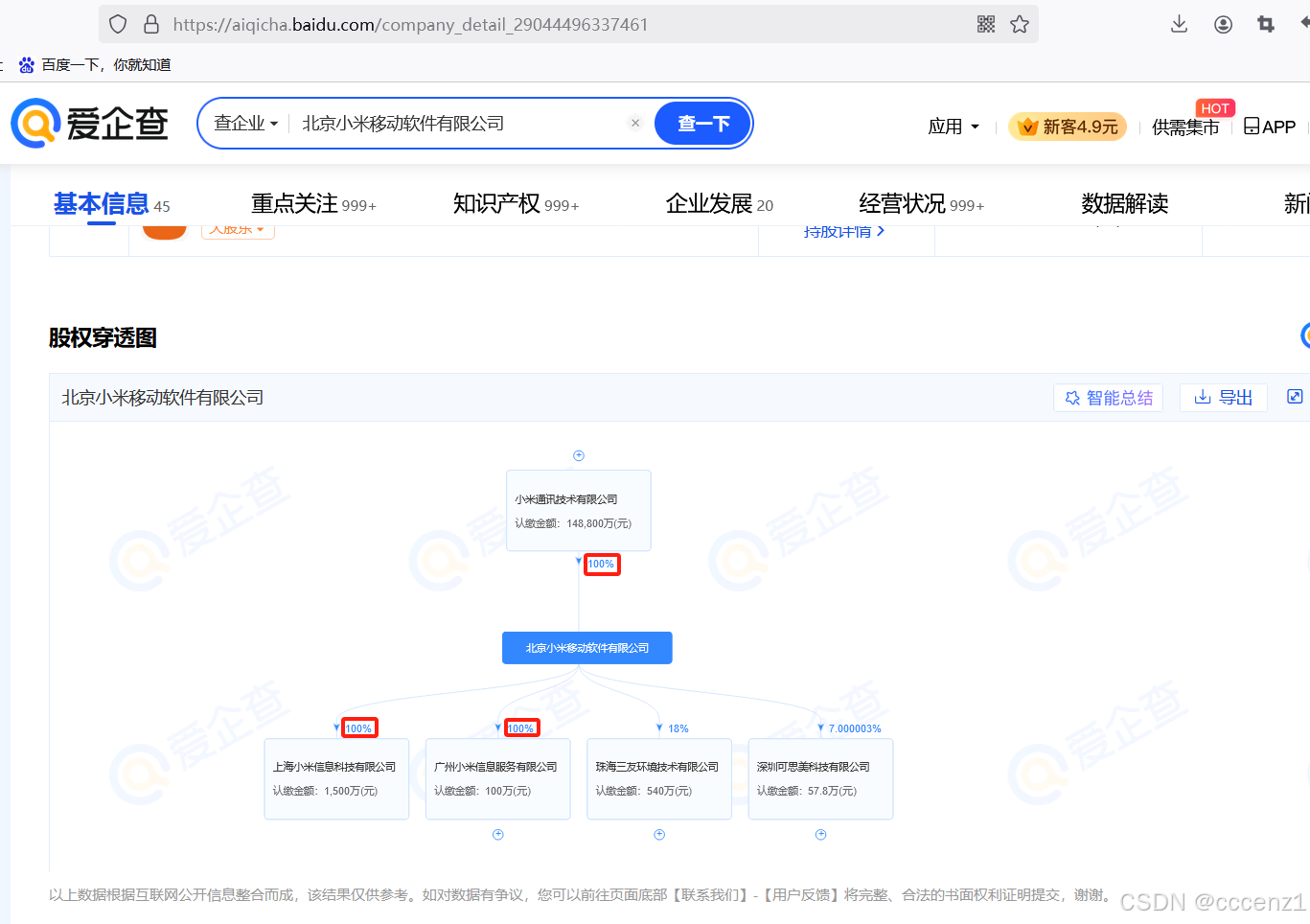Select the 小米通讯技术有限公司 node
This screenshot has height=924, width=1310.
(x=579, y=511)
